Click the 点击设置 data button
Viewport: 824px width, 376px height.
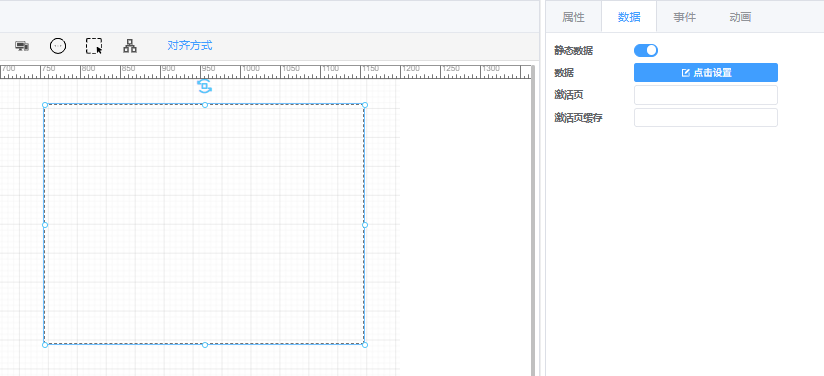(706, 73)
